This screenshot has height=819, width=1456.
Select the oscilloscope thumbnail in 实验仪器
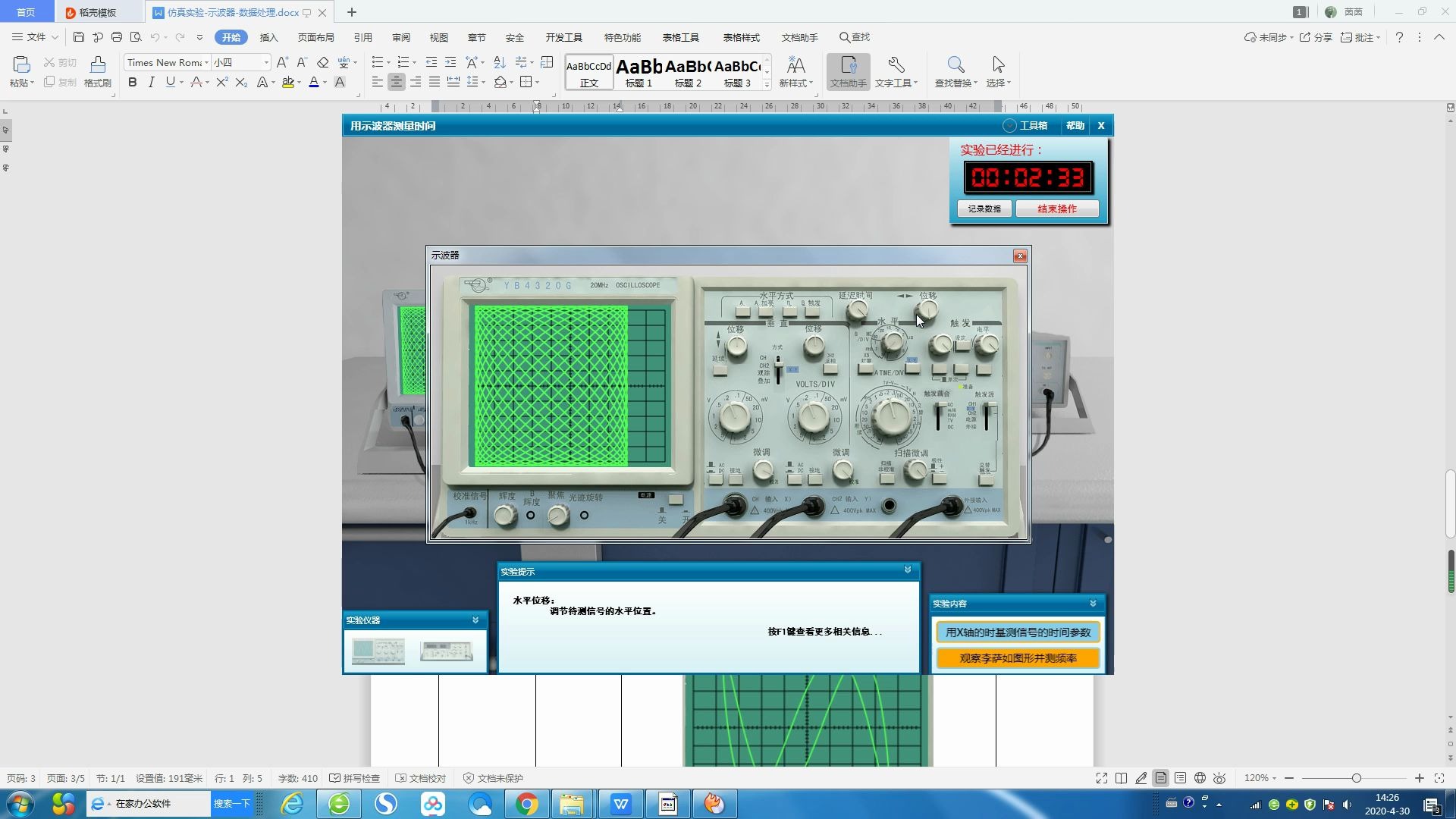click(x=378, y=651)
